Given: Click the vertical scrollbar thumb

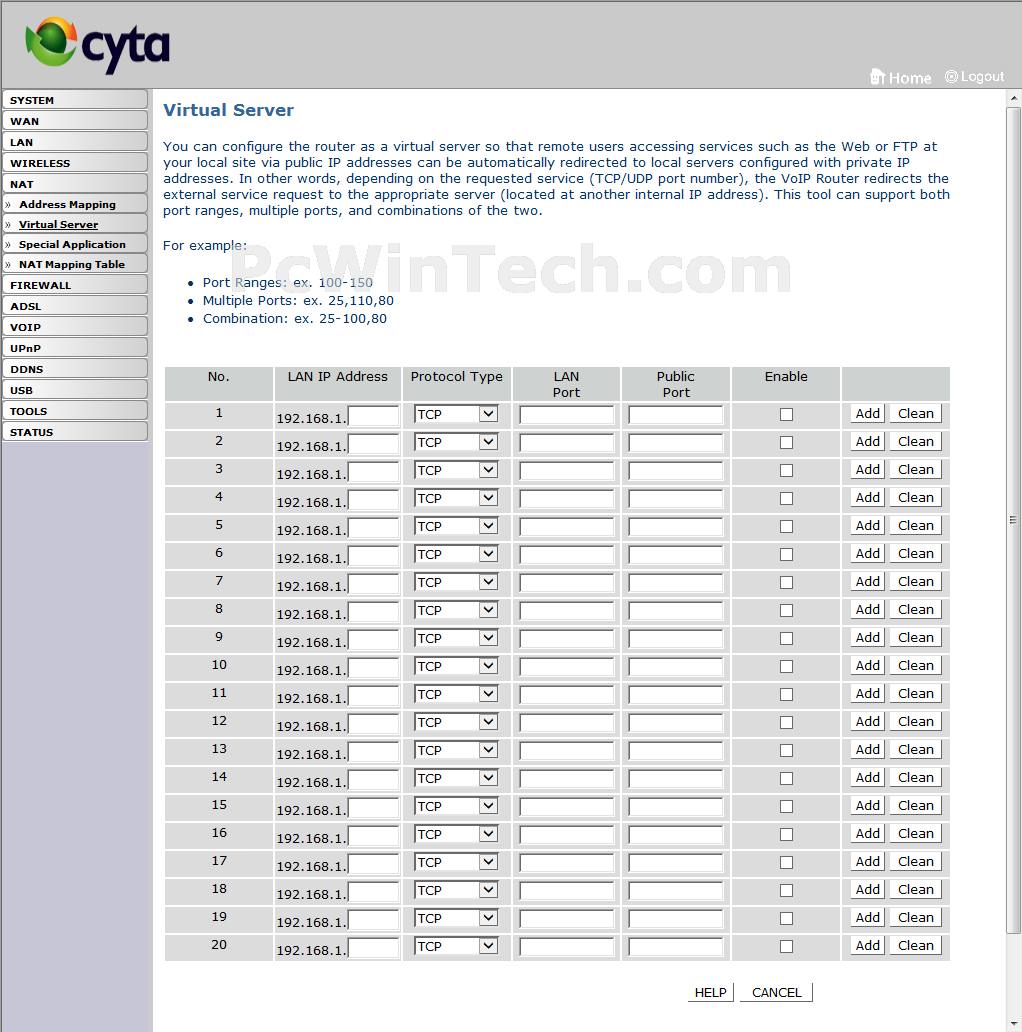Looking at the screenshot, I should coord(1013,520).
